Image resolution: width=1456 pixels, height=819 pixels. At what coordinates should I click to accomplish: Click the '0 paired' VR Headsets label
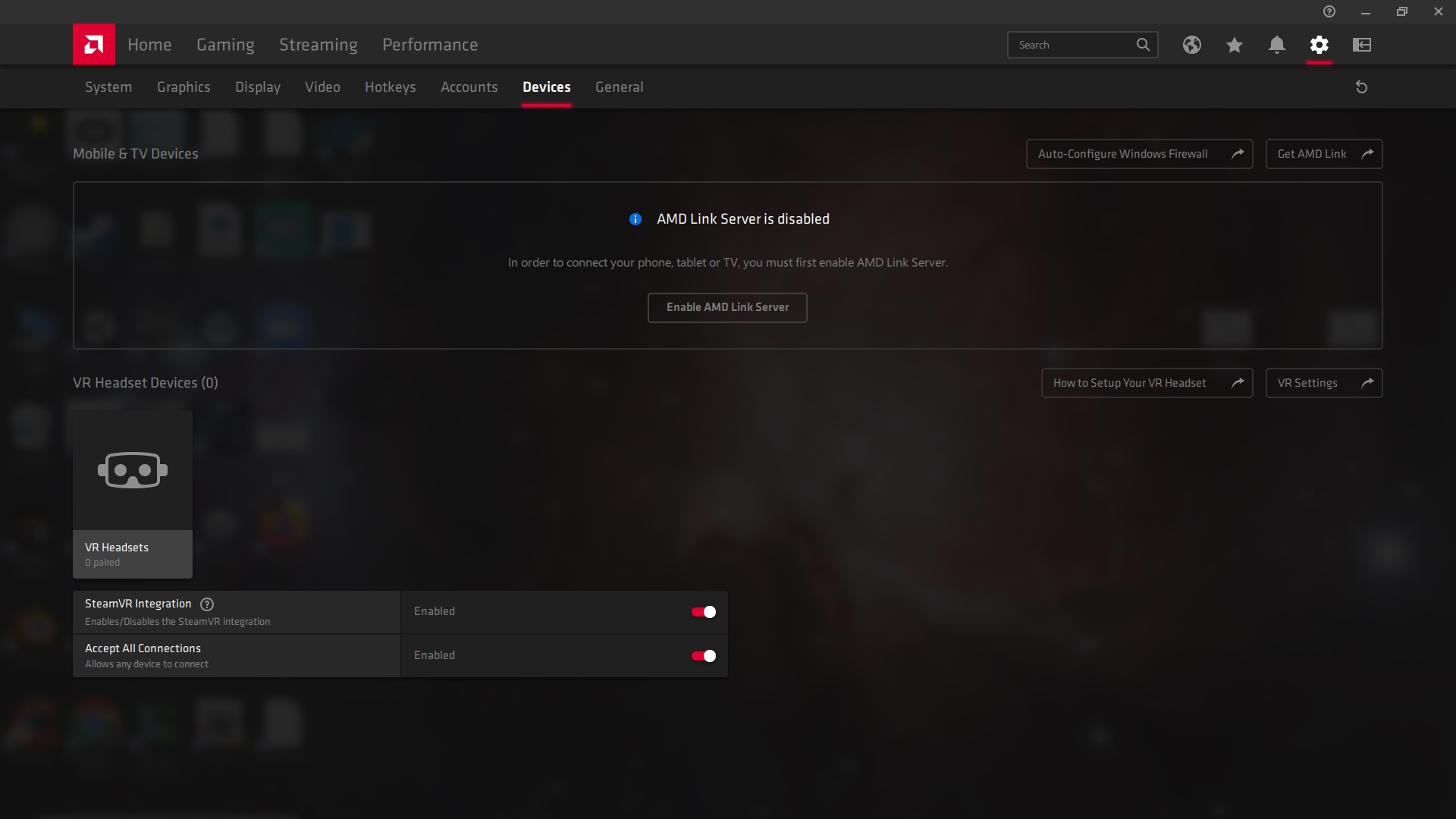[x=102, y=563]
